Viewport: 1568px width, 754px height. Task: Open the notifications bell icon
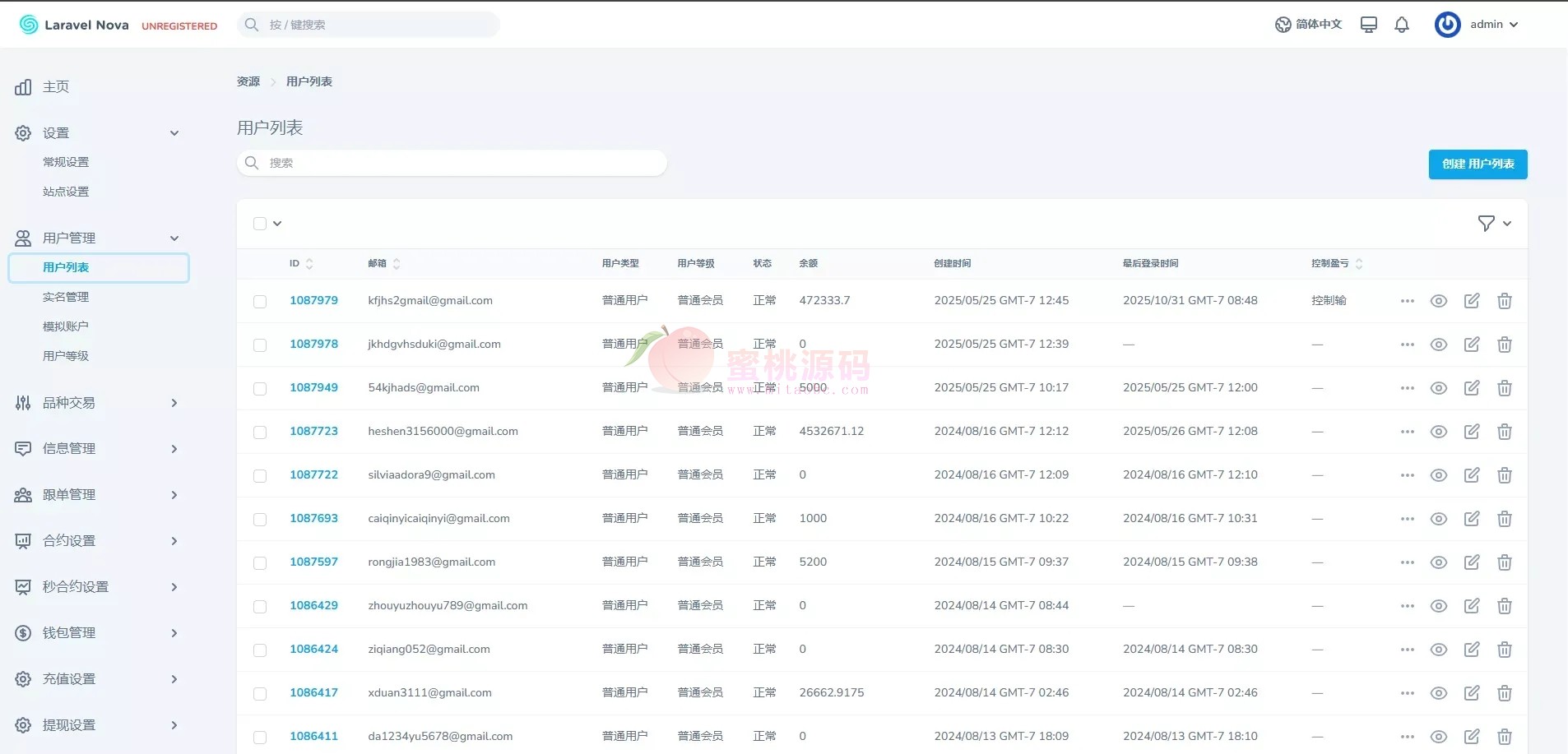[1402, 25]
